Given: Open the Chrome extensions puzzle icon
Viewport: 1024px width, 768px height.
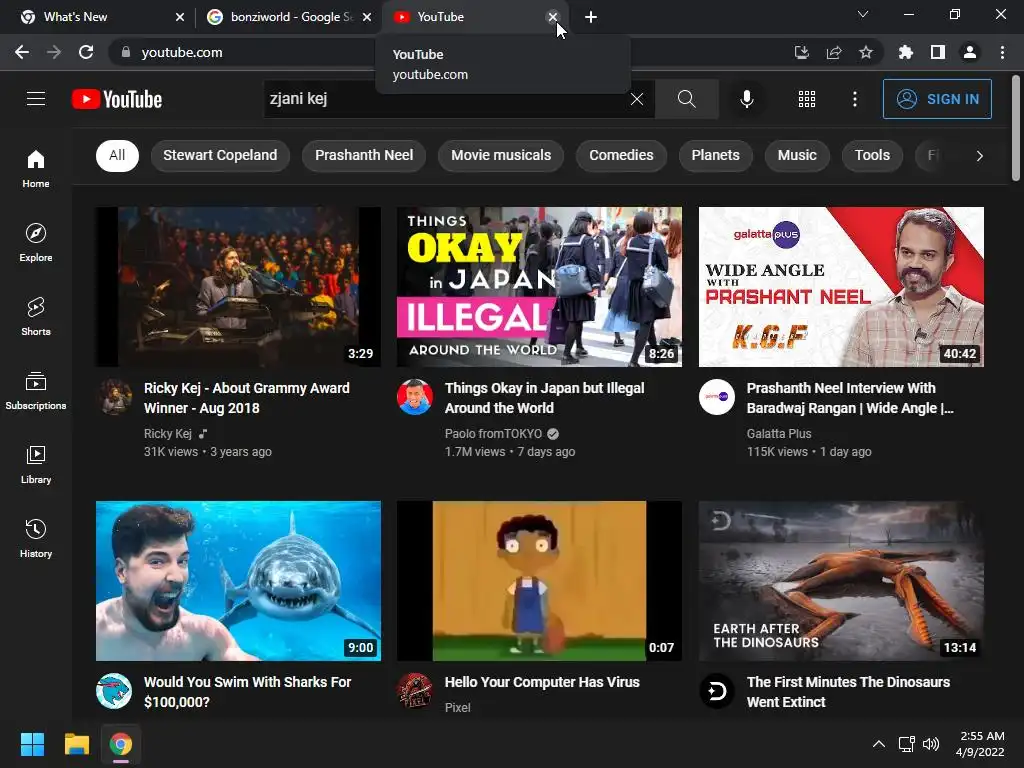Looking at the screenshot, I should coord(906,52).
